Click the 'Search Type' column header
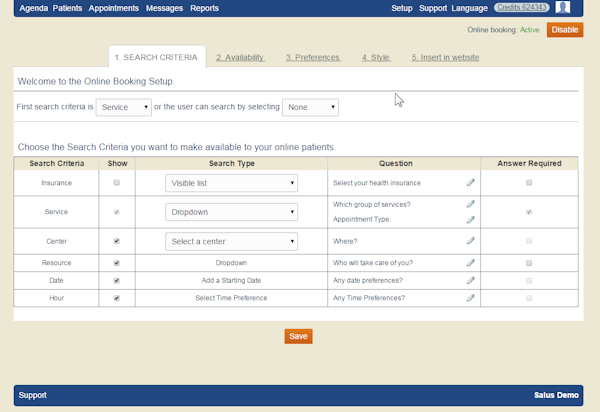Image resolution: width=600 pixels, height=412 pixels. [x=232, y=163]
